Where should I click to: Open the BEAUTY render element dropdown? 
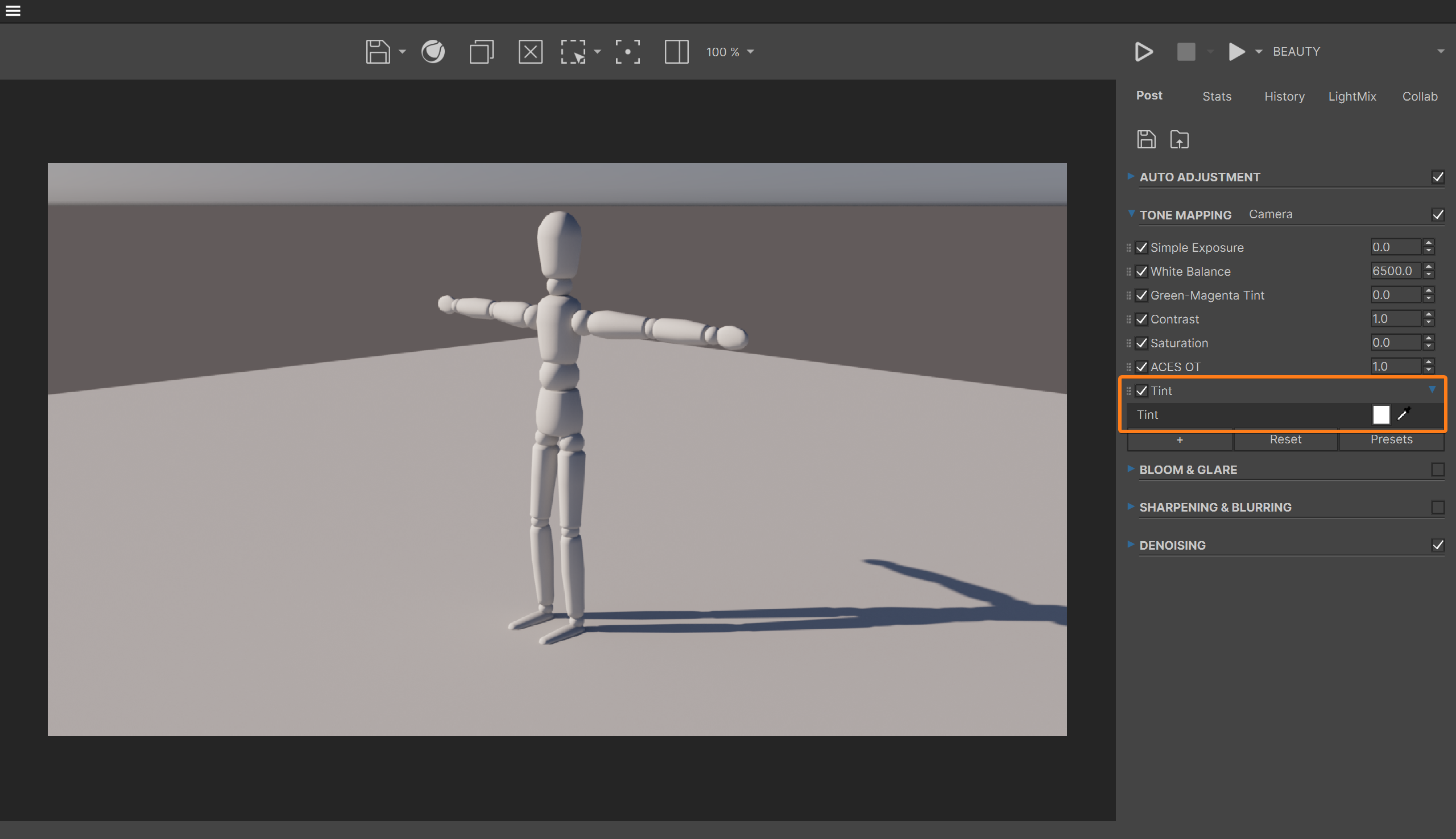tap(1359, 52)
